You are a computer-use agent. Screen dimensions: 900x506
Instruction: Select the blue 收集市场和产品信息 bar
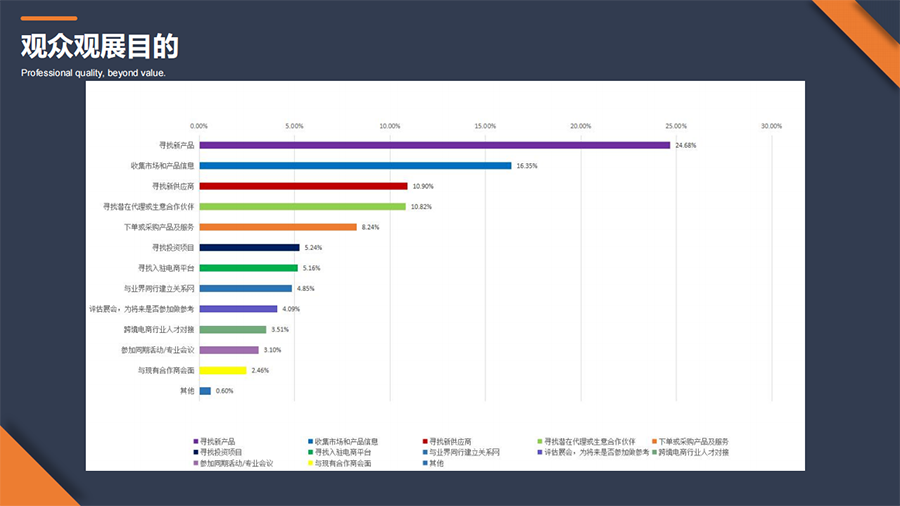[x=355, y=166]
